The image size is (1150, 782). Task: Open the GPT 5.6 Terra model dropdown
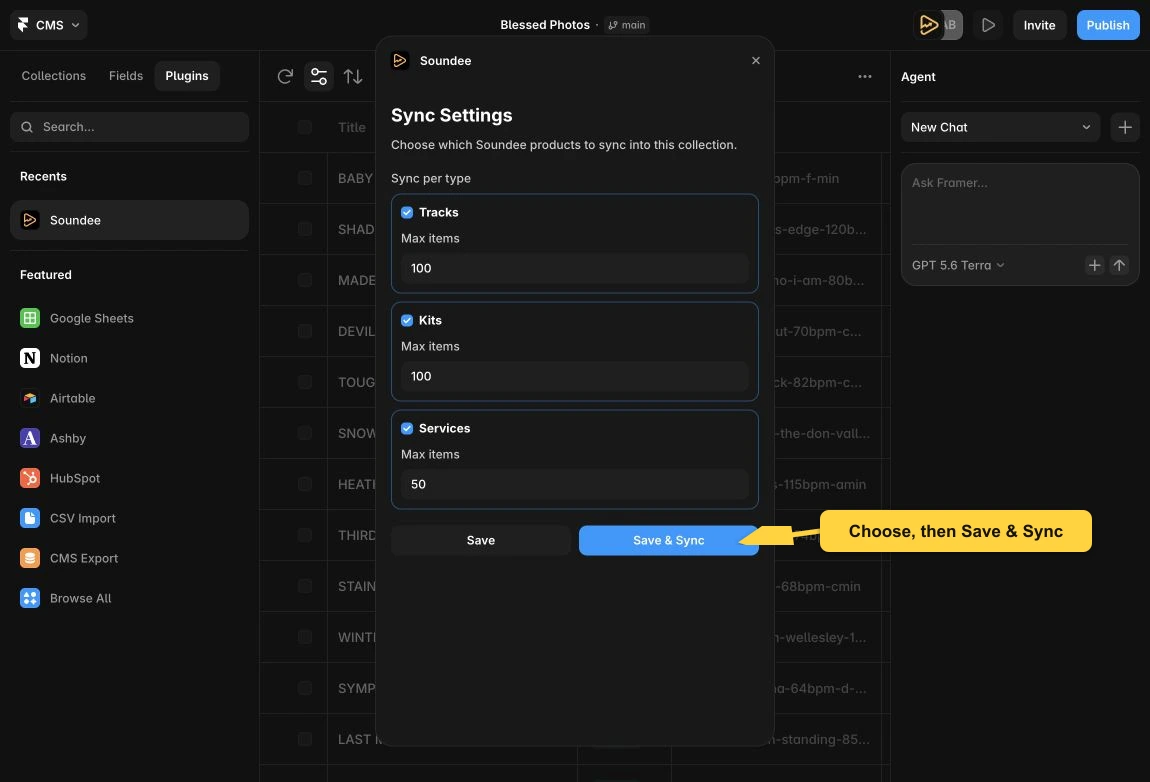pyautogui.click(x=958, y=266)
